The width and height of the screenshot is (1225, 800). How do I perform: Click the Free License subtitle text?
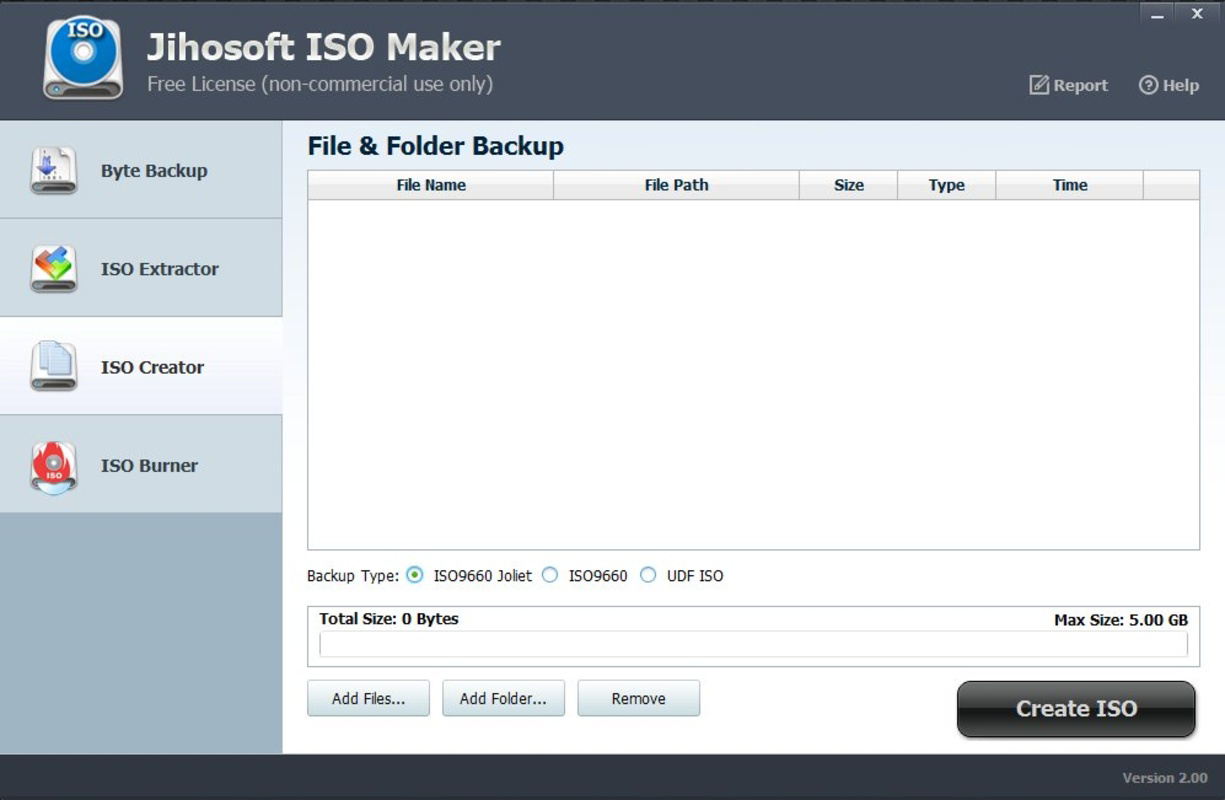[x=320, y=84]
